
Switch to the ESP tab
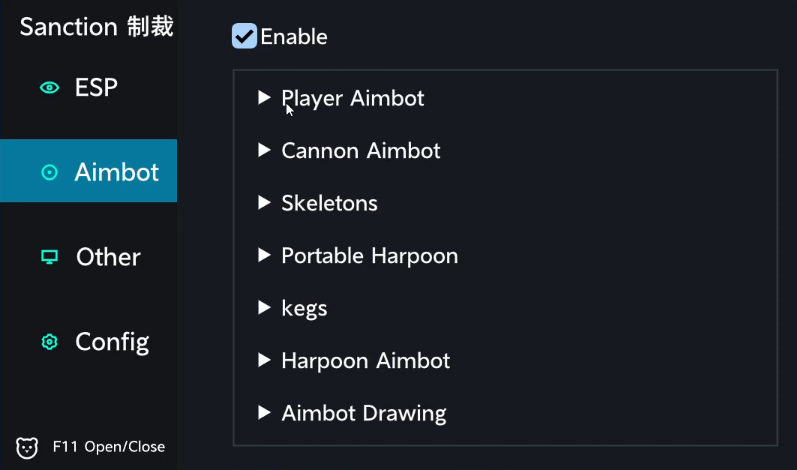(96, 88)
